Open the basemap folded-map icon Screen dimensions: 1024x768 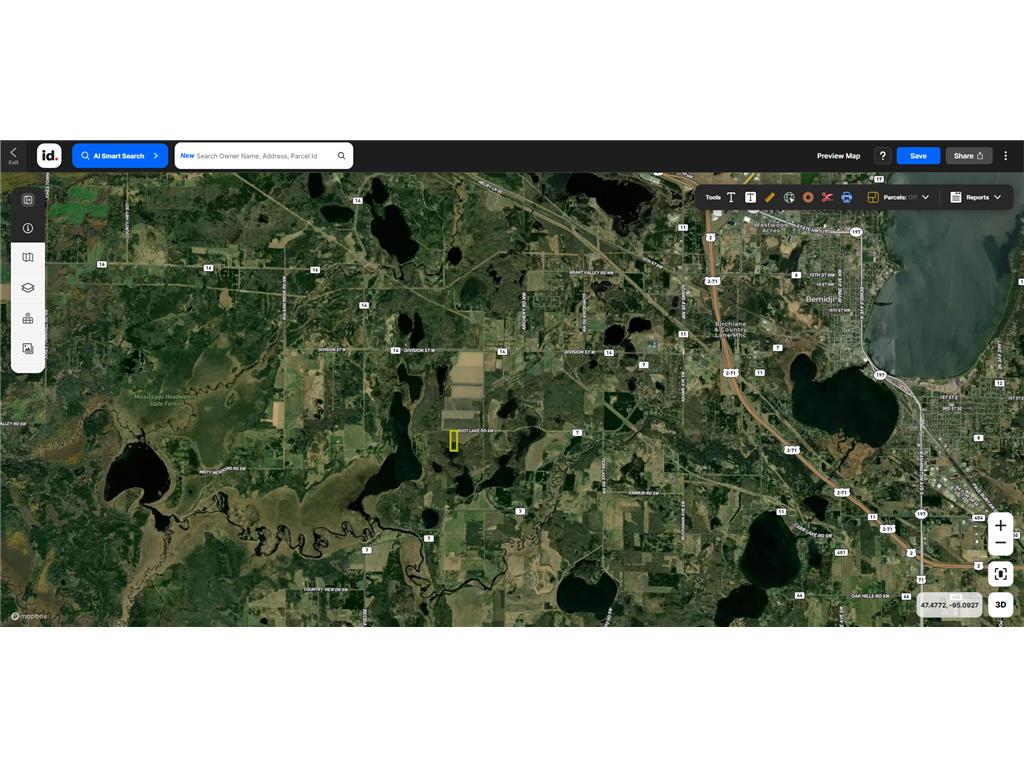coord(28,257)
